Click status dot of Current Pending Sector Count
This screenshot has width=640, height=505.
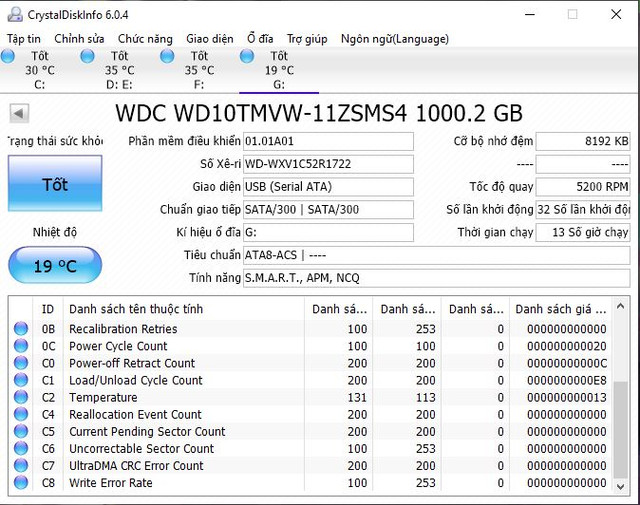click(x=21, y=432)
